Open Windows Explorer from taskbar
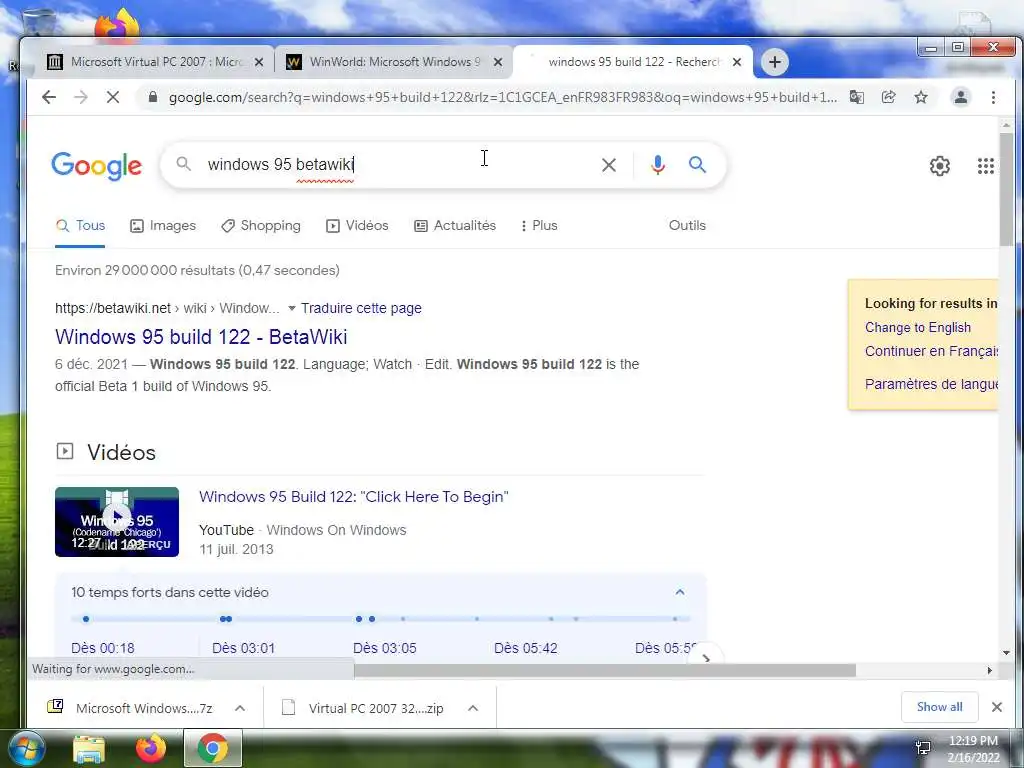1024x768 pixels. pos(89,749)
